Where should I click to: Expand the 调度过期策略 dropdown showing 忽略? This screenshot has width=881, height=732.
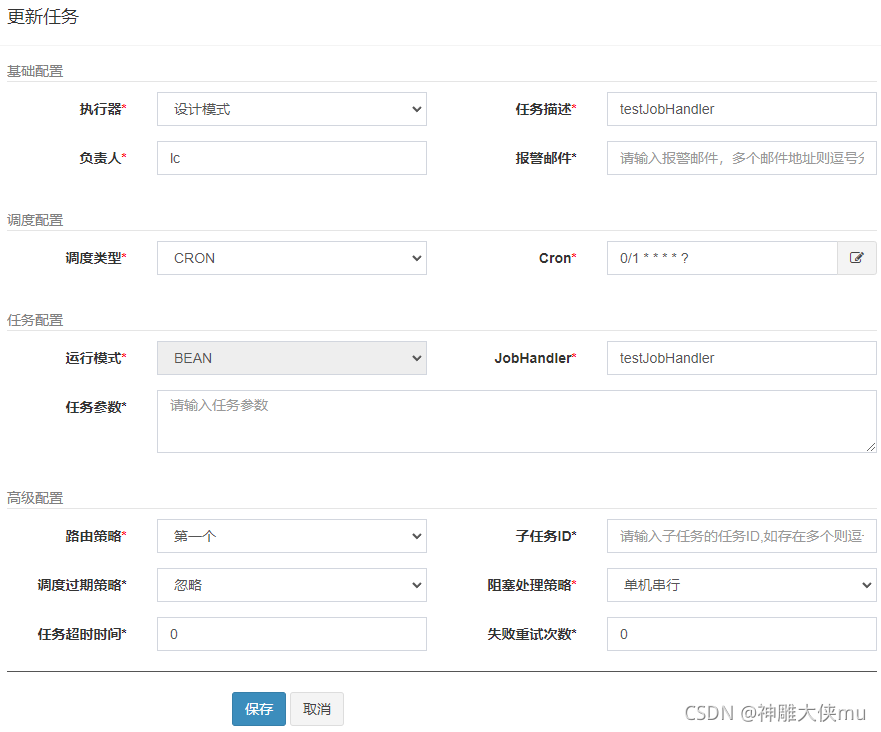point(292,585)
